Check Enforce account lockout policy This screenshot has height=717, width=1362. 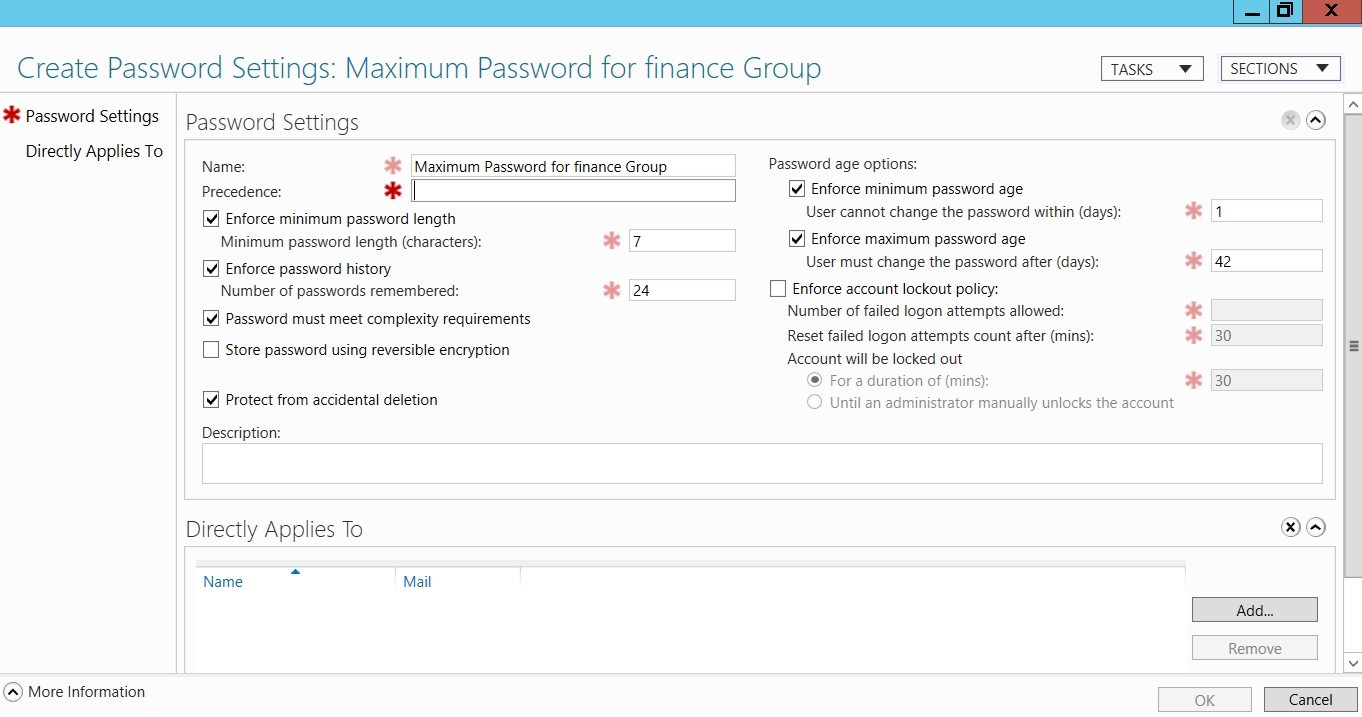(778, 289)
